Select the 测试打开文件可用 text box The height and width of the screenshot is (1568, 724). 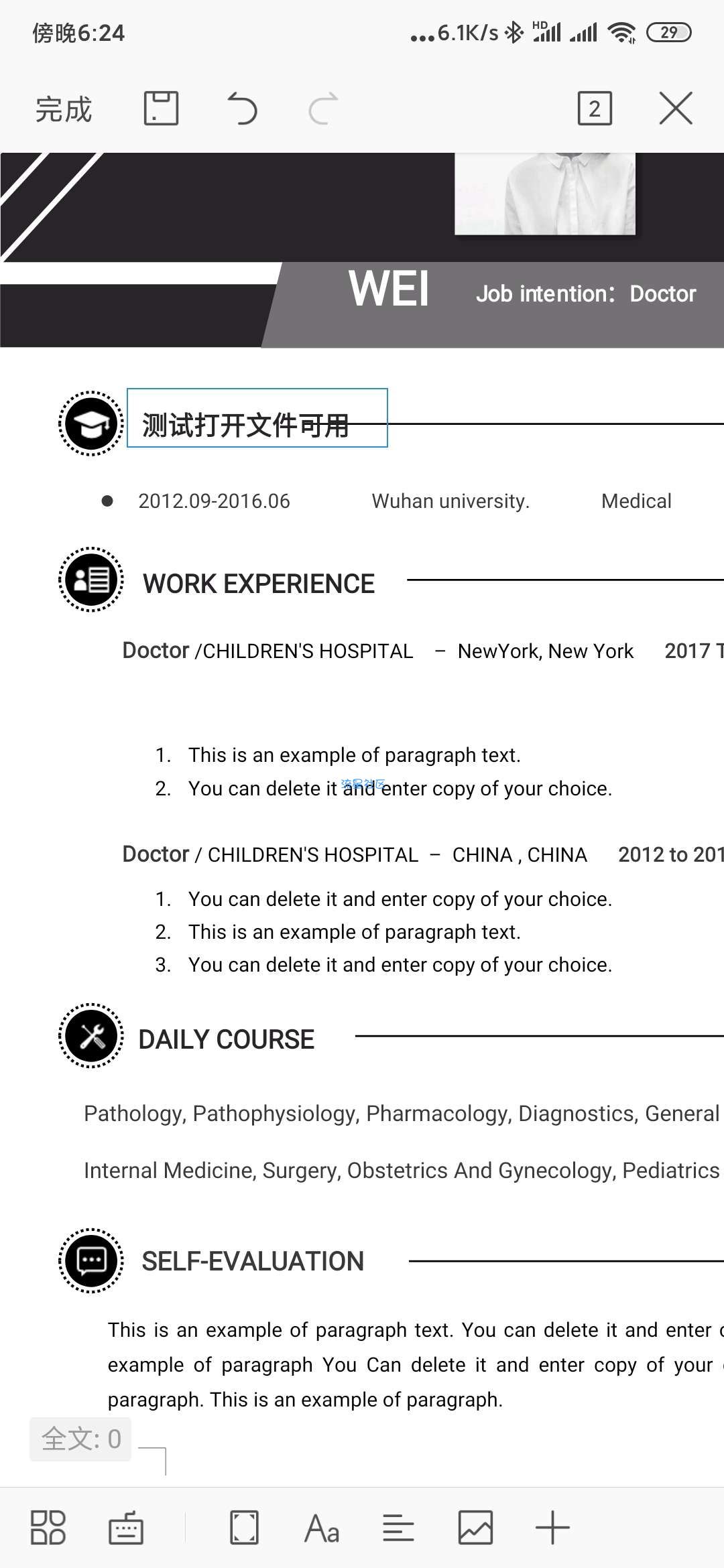257,418
